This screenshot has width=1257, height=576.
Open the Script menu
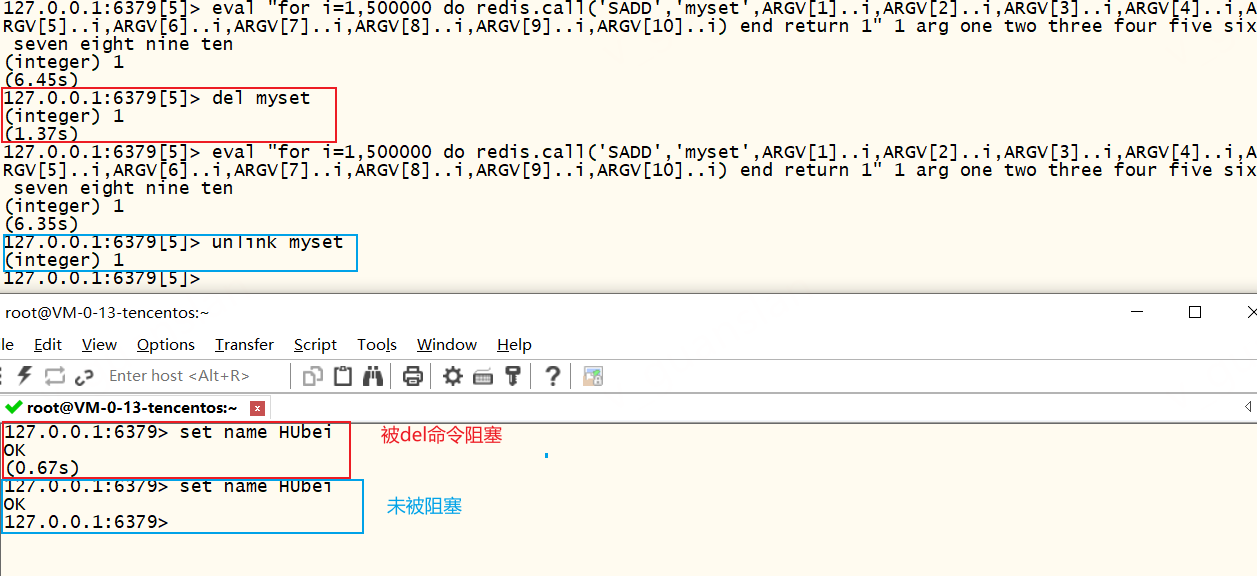click(315, 344)
